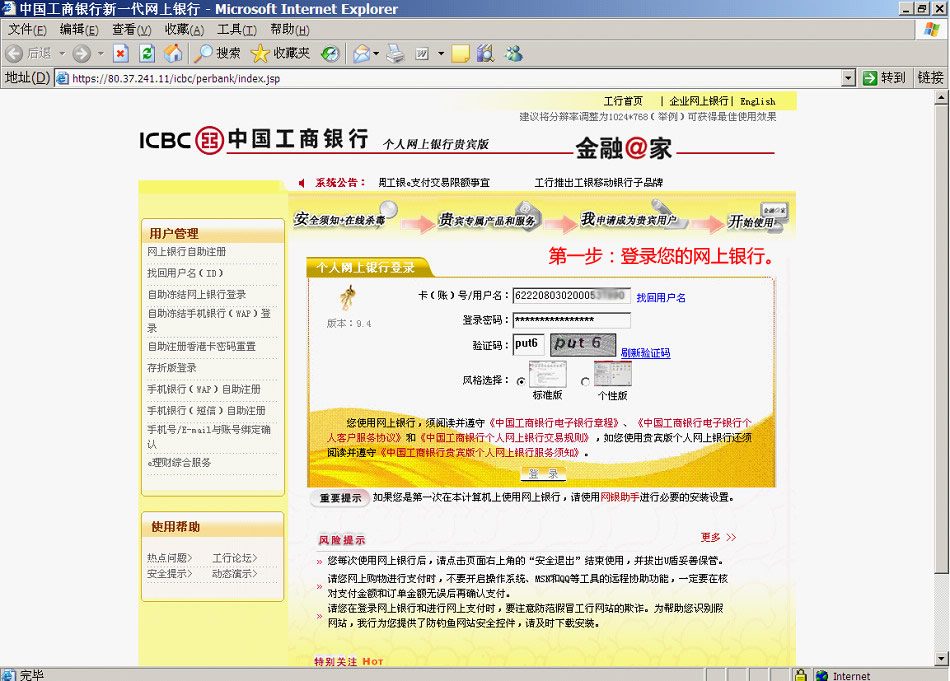
Task: Expand the Mail button dropdown arrow
Action: click(376, 54)
